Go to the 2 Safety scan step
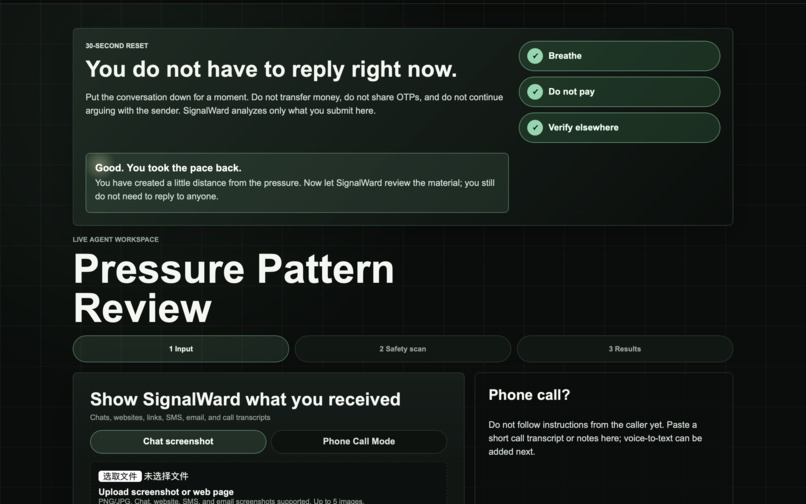806x504 pixels. (402, 349)
